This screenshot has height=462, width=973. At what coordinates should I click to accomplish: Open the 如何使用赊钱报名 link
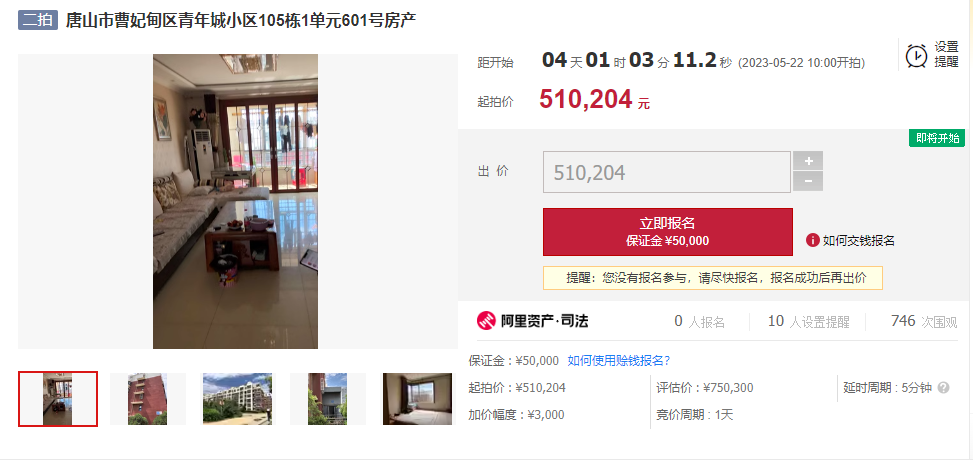pyautogui.click(x=619, y=360)
